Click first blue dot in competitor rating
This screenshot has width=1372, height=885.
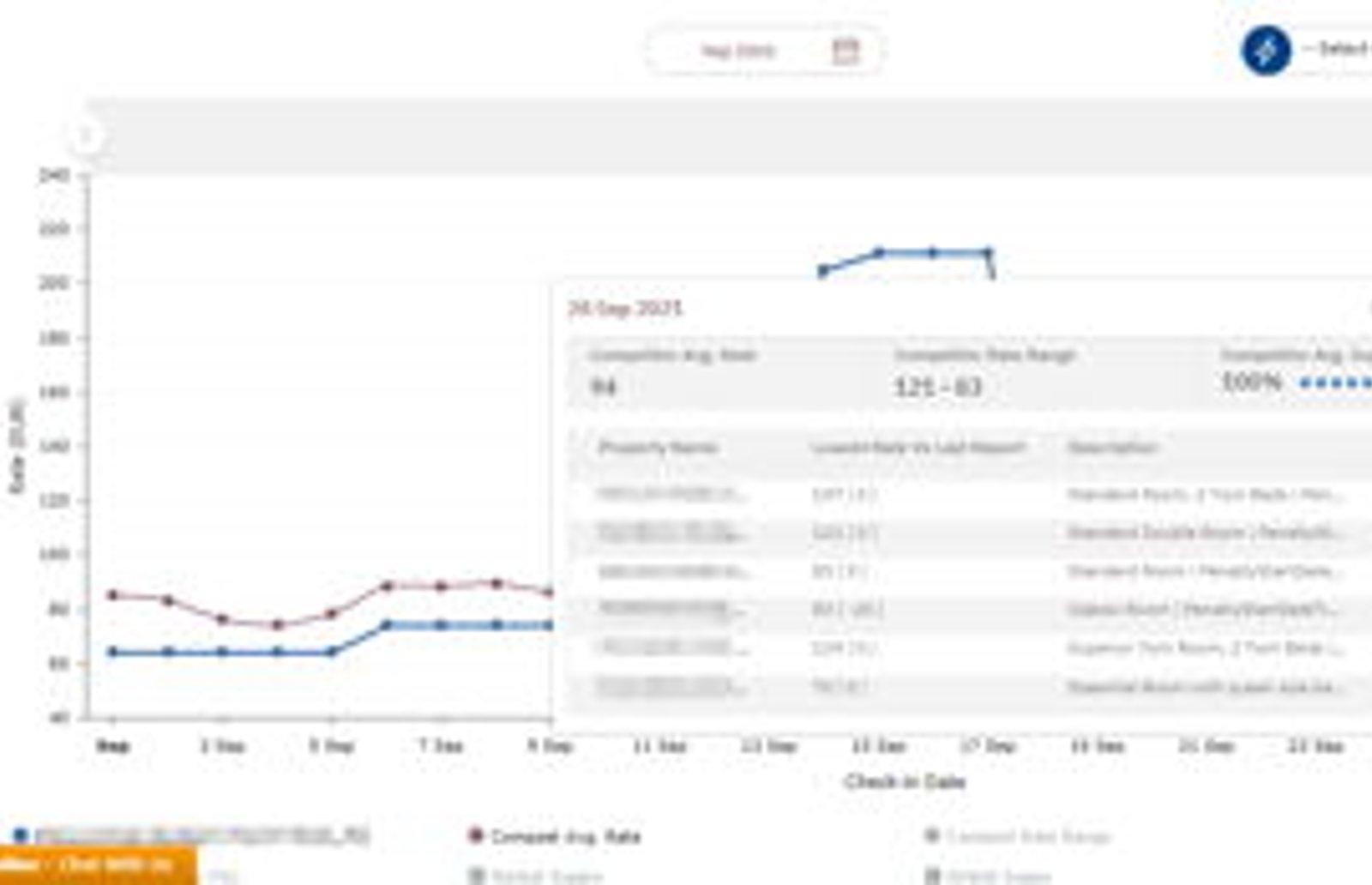click(1304, 383)
